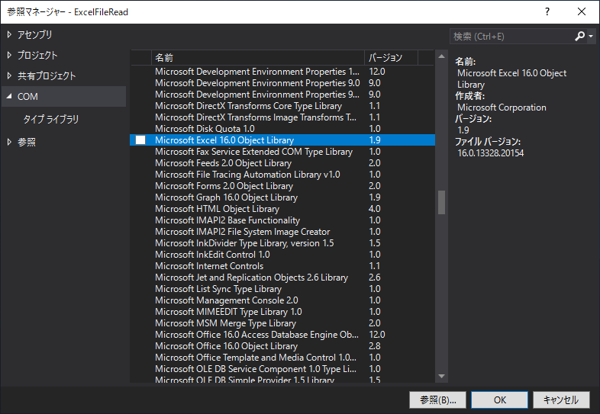Select Microsoft InkEdit Control 1.0
600x414 pixels.
(x=282, y=255)
